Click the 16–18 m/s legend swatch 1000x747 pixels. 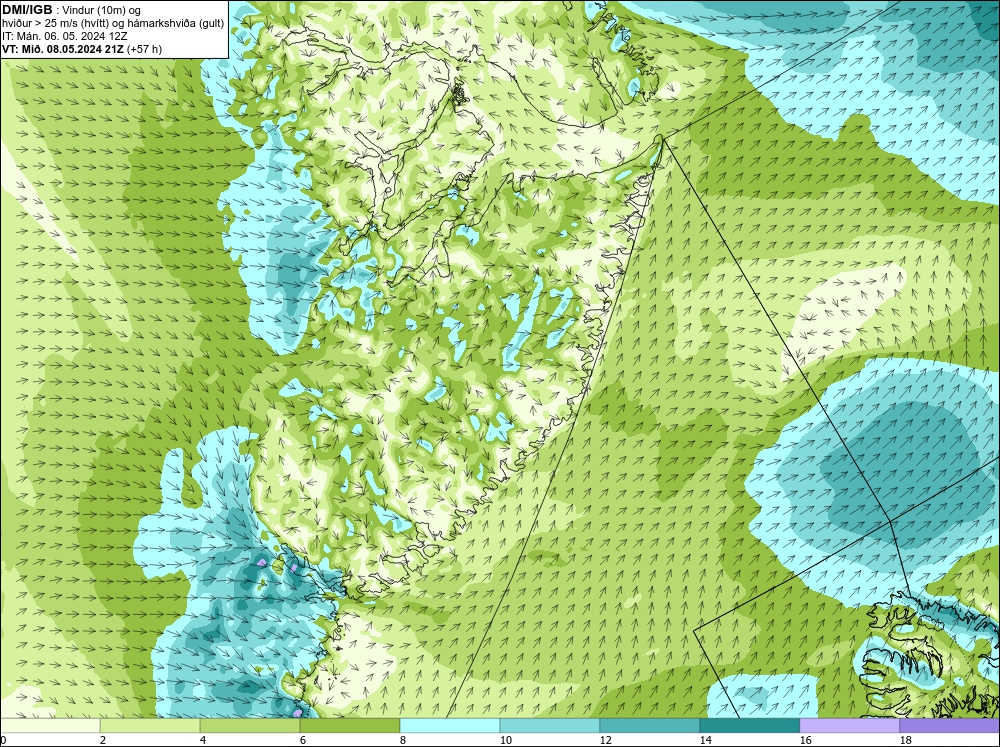[849, 725]
